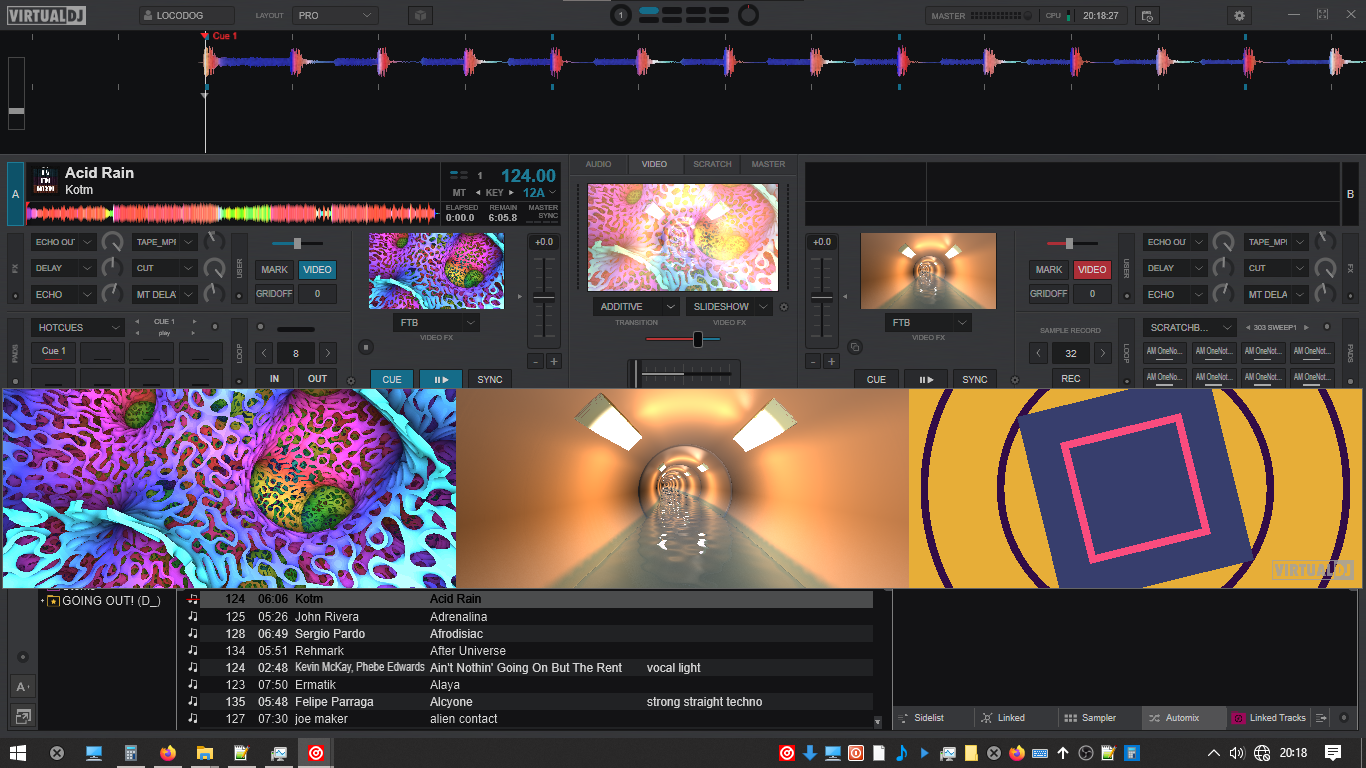
Task: Click right deck clone deck icon
Action: [x=855, y=347]
